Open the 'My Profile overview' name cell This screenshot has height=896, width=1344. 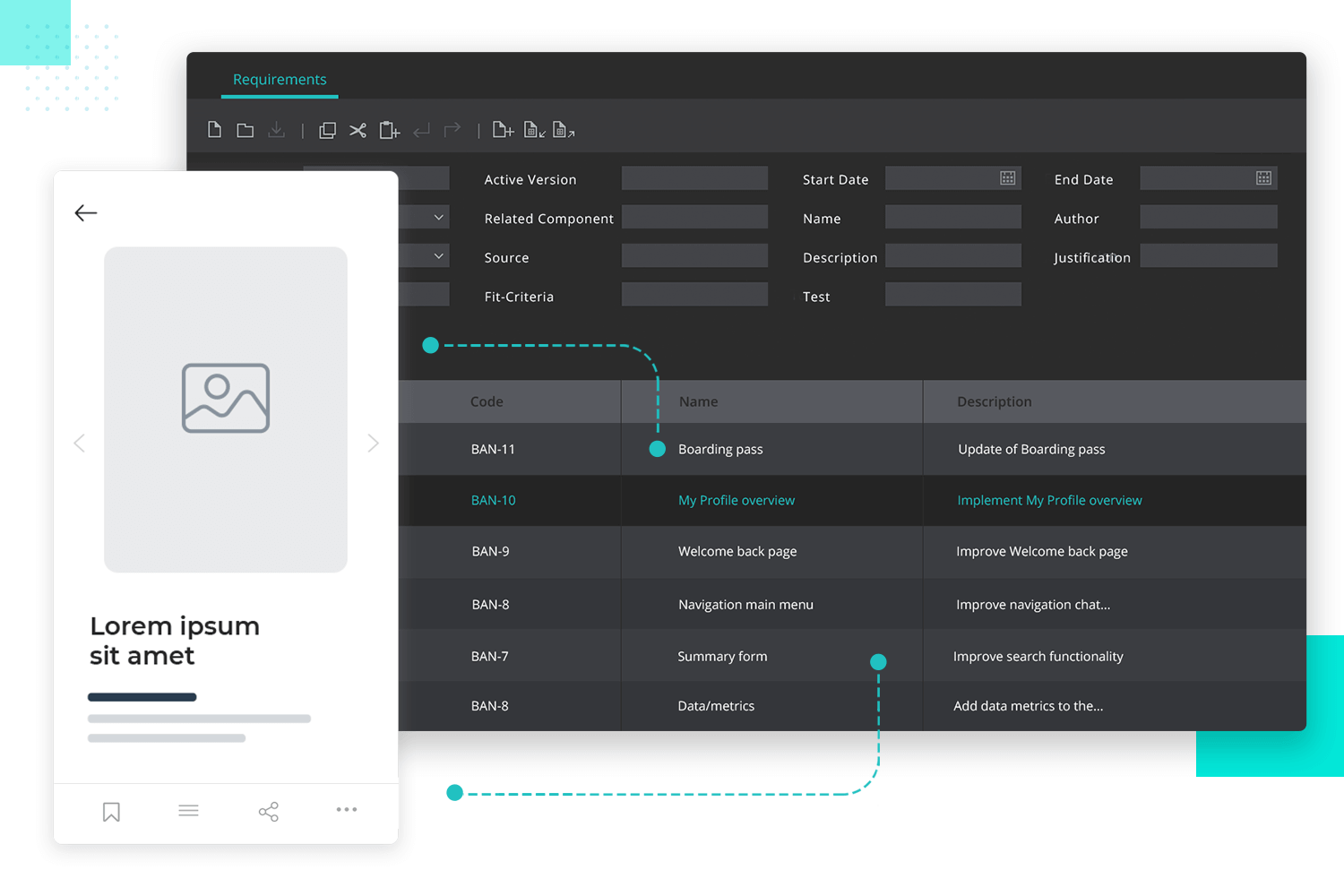click(x=737, y=500)
